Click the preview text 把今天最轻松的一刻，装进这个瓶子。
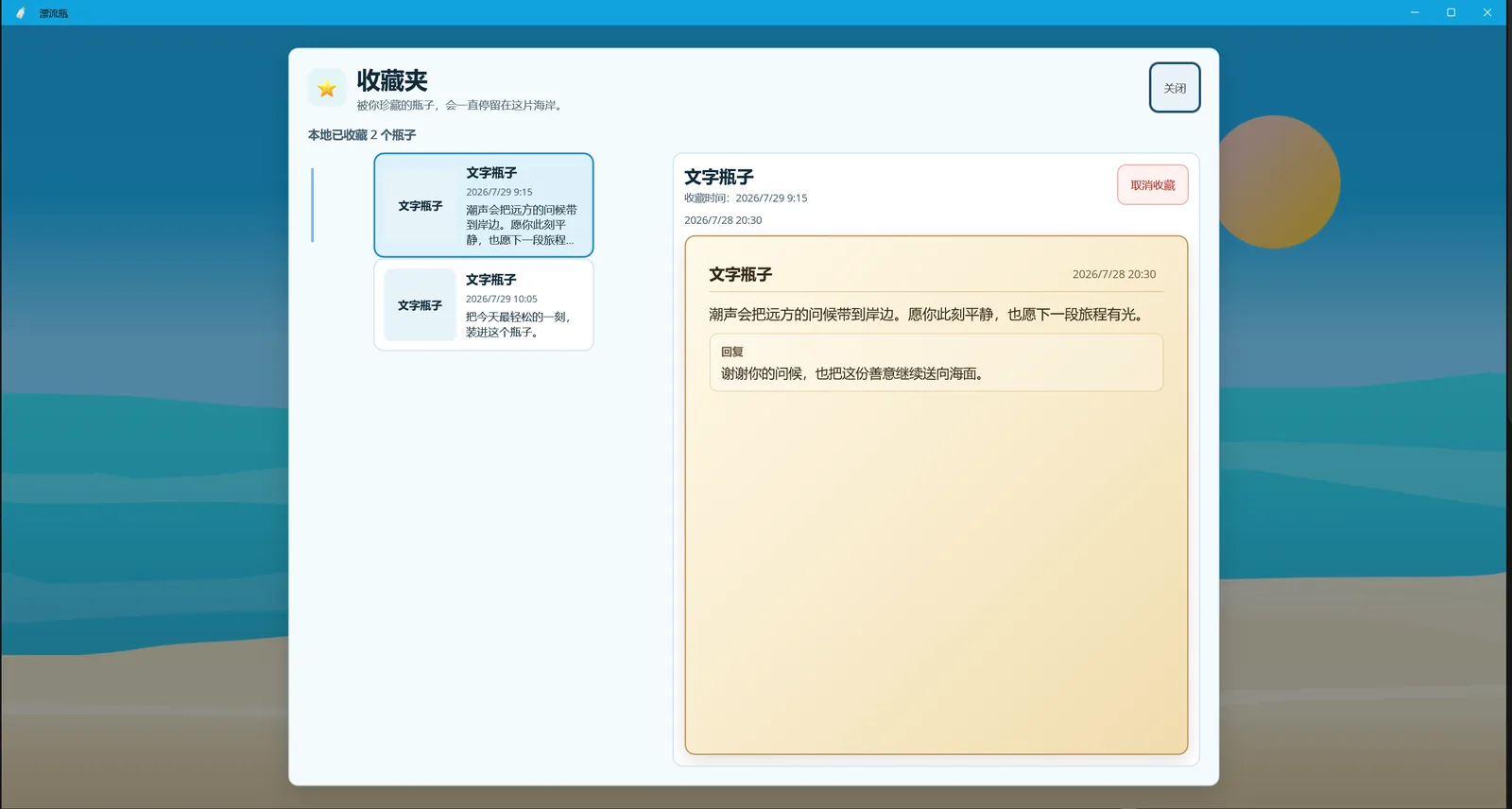This screenshot has height=809, width=1512. (x=518, y=324)
